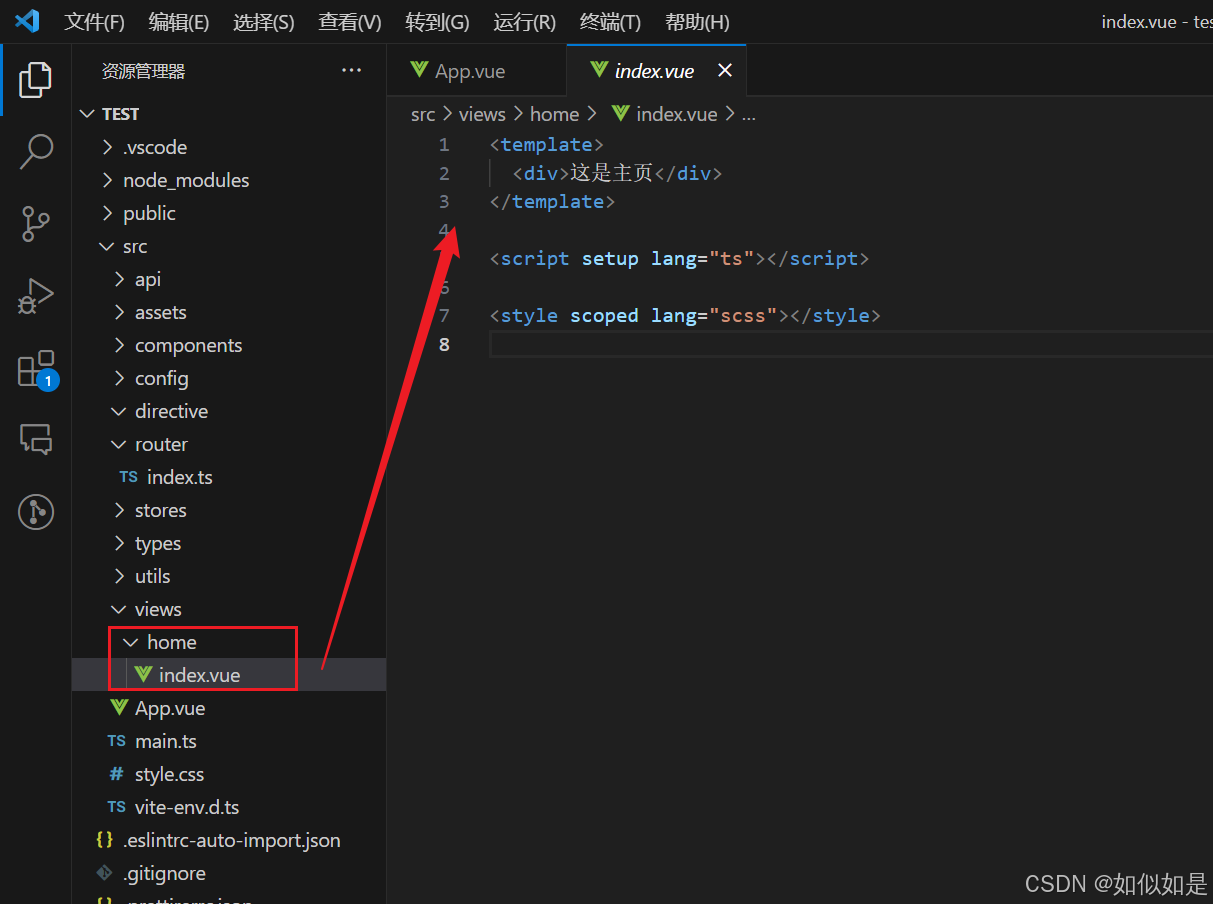Click the VS Code logo icon
The height and width of the screenshot is (904, 1213).
(x=27, y=21)
